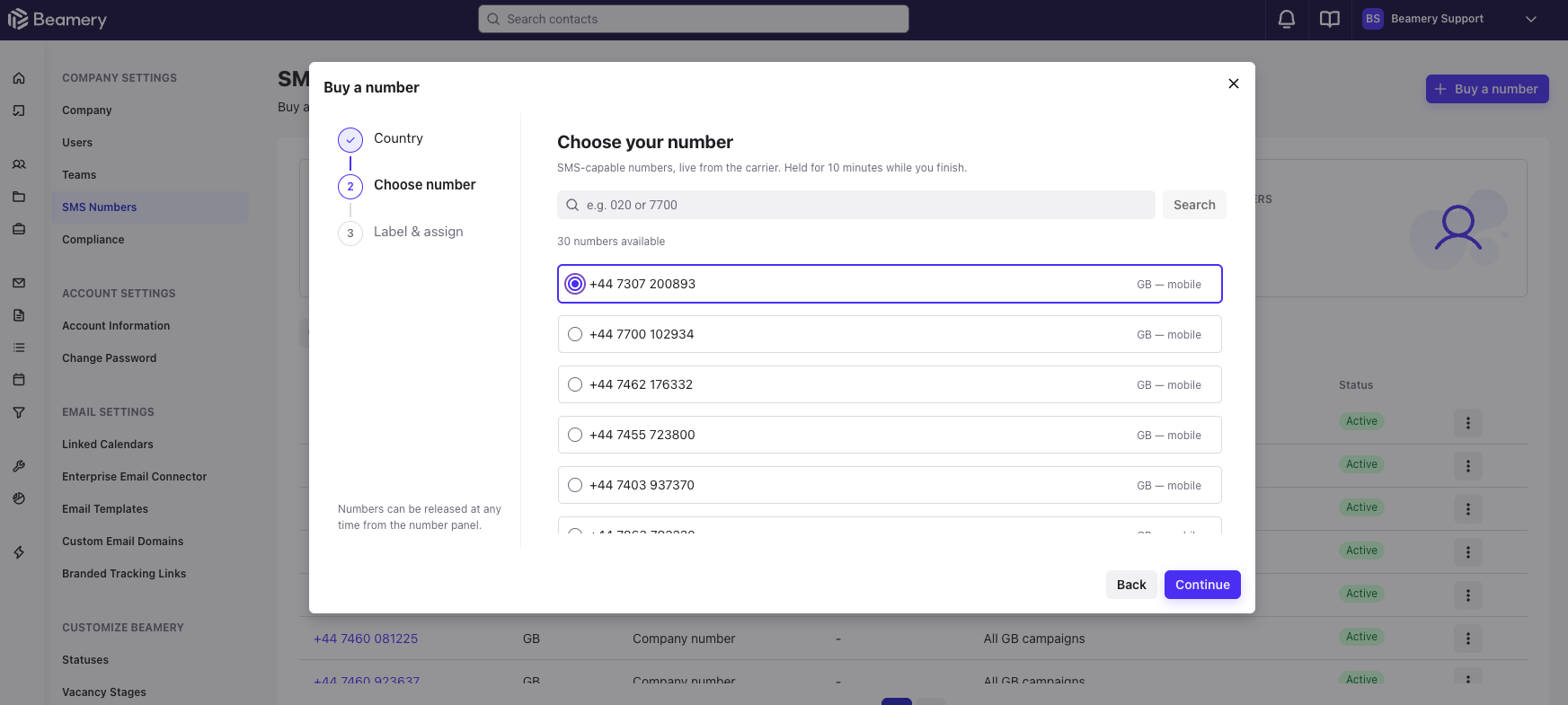Open row actions menu for +44 7460 081225
This screenshot has width=1568, height=705.
[1468, 639]
